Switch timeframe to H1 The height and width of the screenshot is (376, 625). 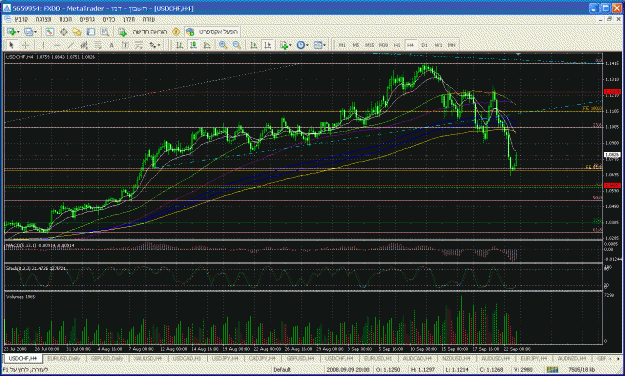pos(397,45)
